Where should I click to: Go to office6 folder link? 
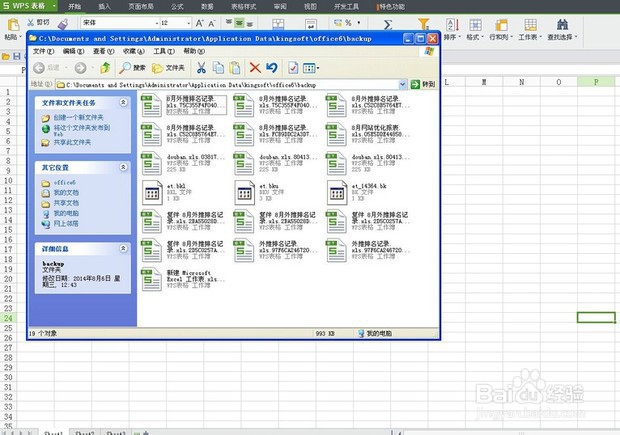[x=59, y=183]
